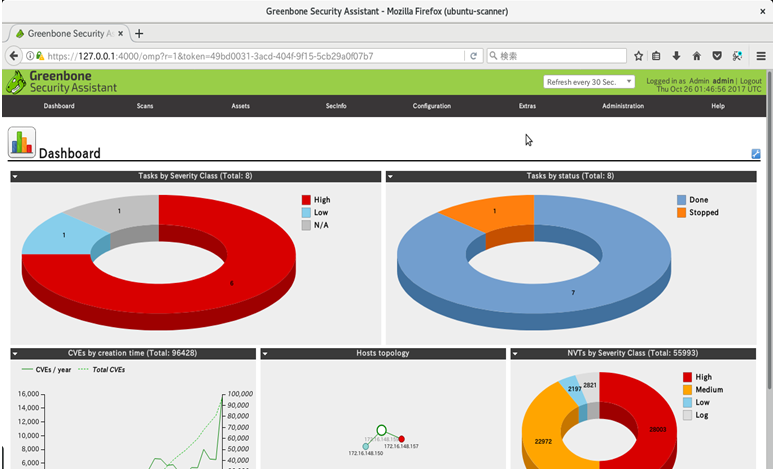This screenshot has height=471, width=773.
Task: Click the CVEs / year legend entry
Action: pyautogui.click(x=46, y=370)
